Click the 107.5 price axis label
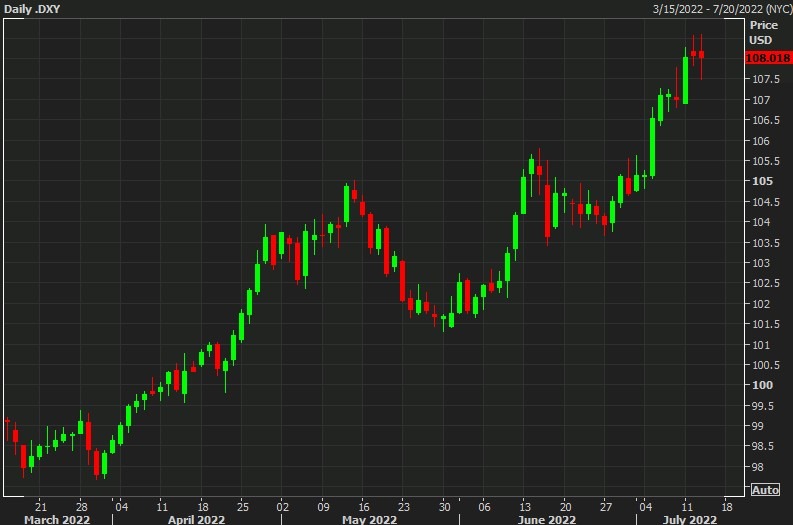This screenshot has width=793, height=525. [x=766, y=79]
